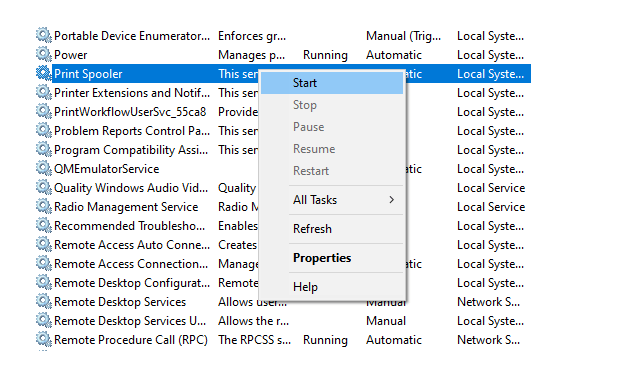Select the Portable Device Enumerator service name
The width and height of the screenshot is (624, 388).
pyautogui.click(x=132, y=36)
